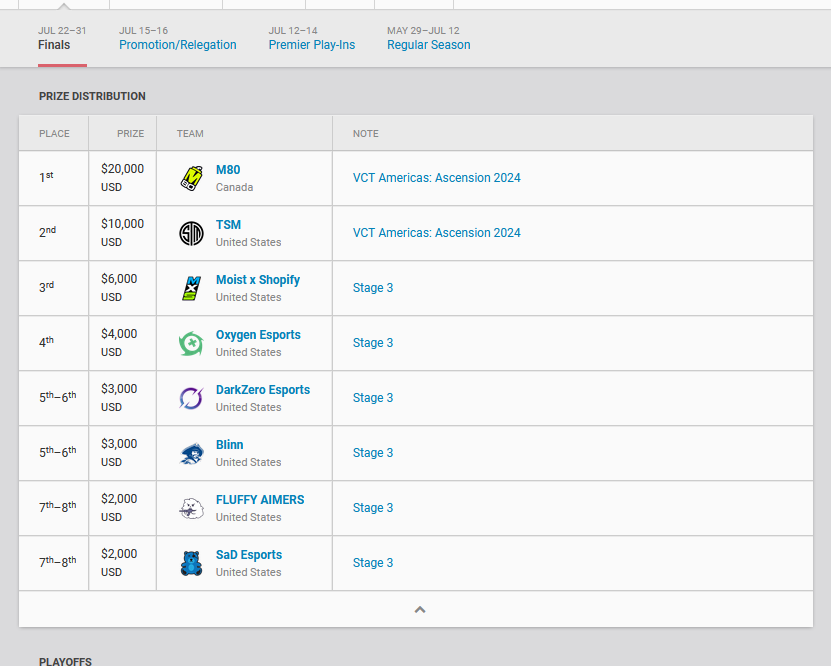Click the PLACE column header
The height and width of the screenshot is (666, 831).
(x=54, y=134)
